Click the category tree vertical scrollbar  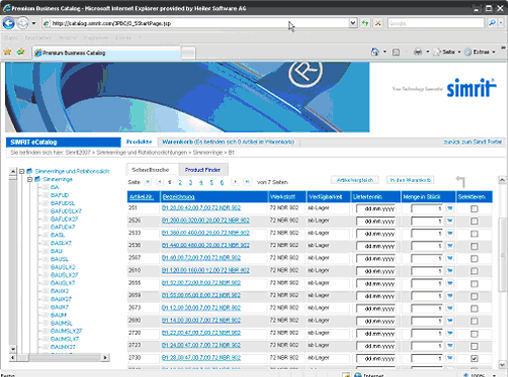click(x=13, y=260)
